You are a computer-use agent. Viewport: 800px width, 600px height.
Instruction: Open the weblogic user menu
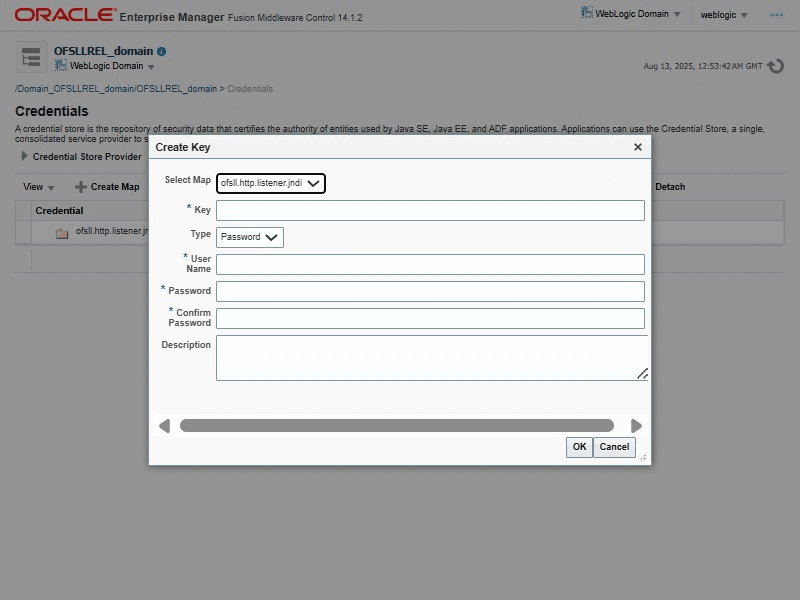click(x=723, y=15)
